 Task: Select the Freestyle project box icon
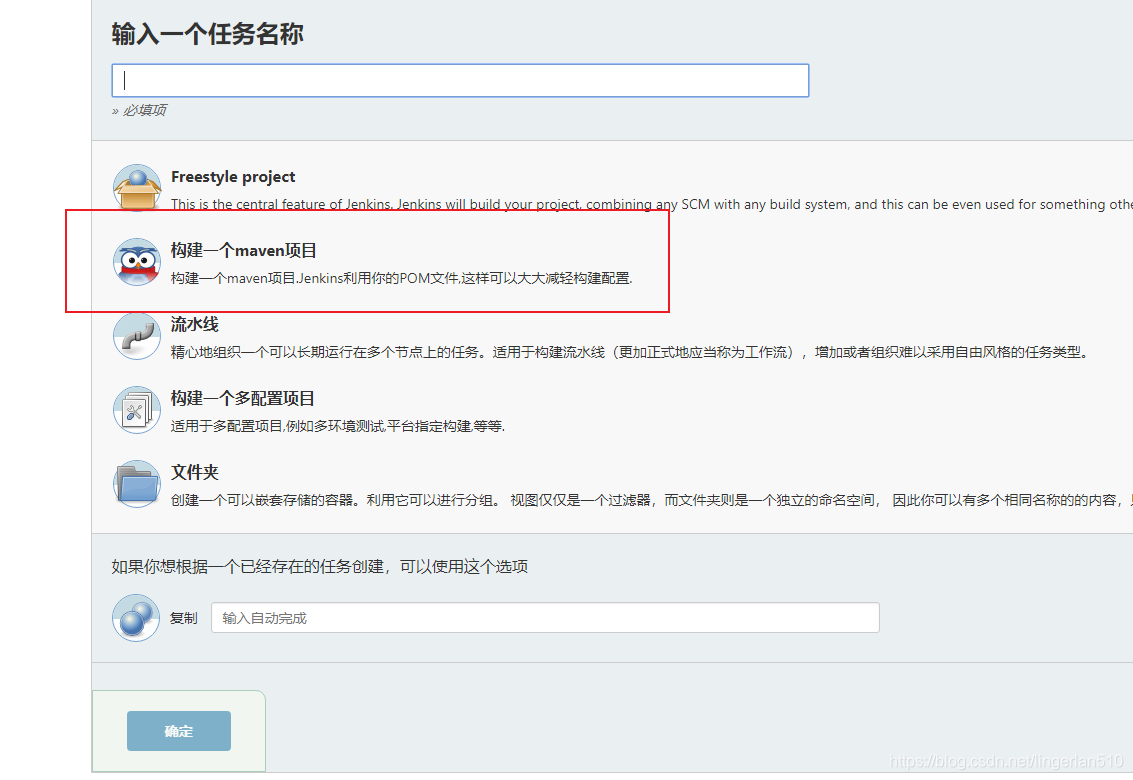point(137,188)
